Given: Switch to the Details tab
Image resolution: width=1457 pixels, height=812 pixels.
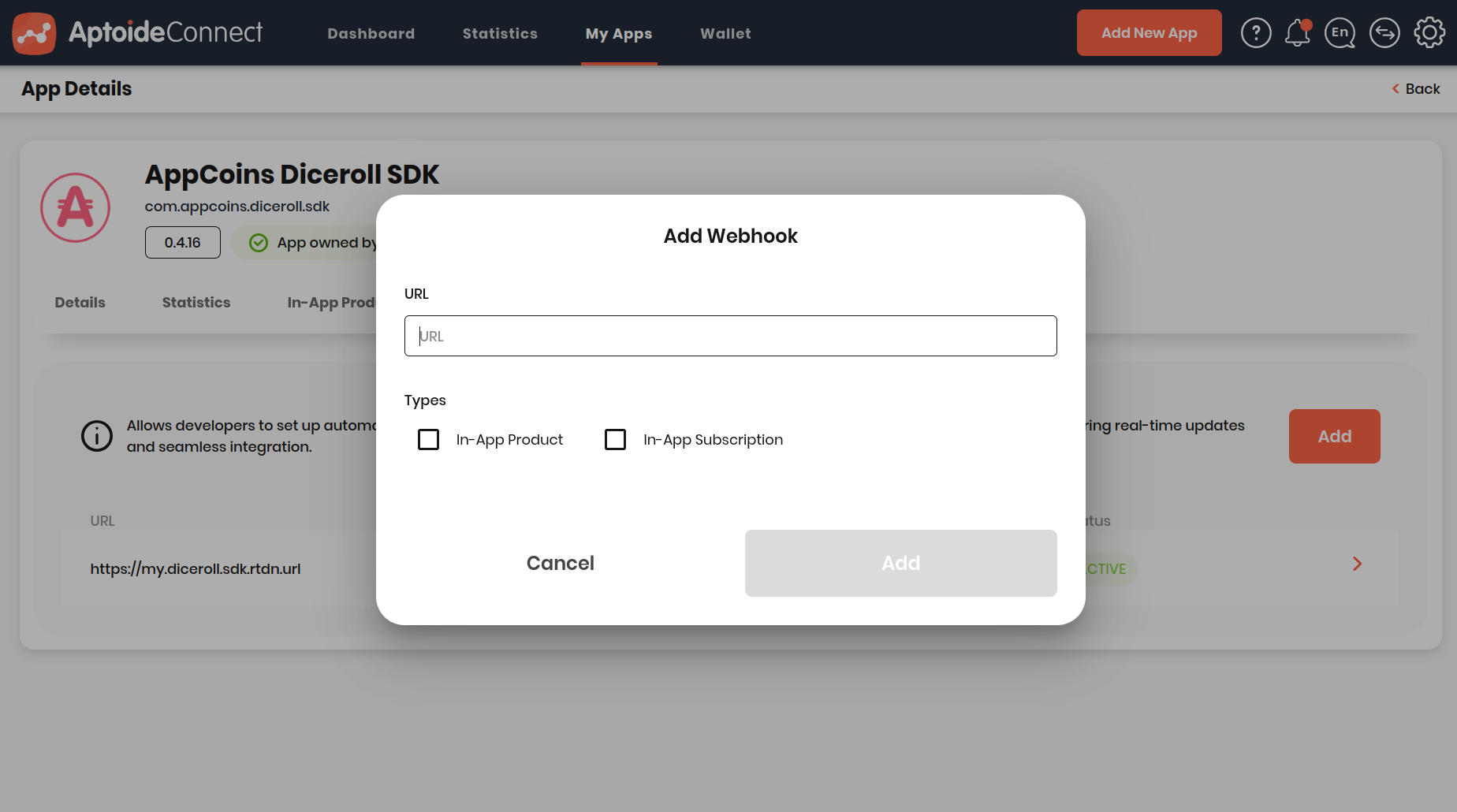Looking at the screenshot, I should (x=80, y=302).
